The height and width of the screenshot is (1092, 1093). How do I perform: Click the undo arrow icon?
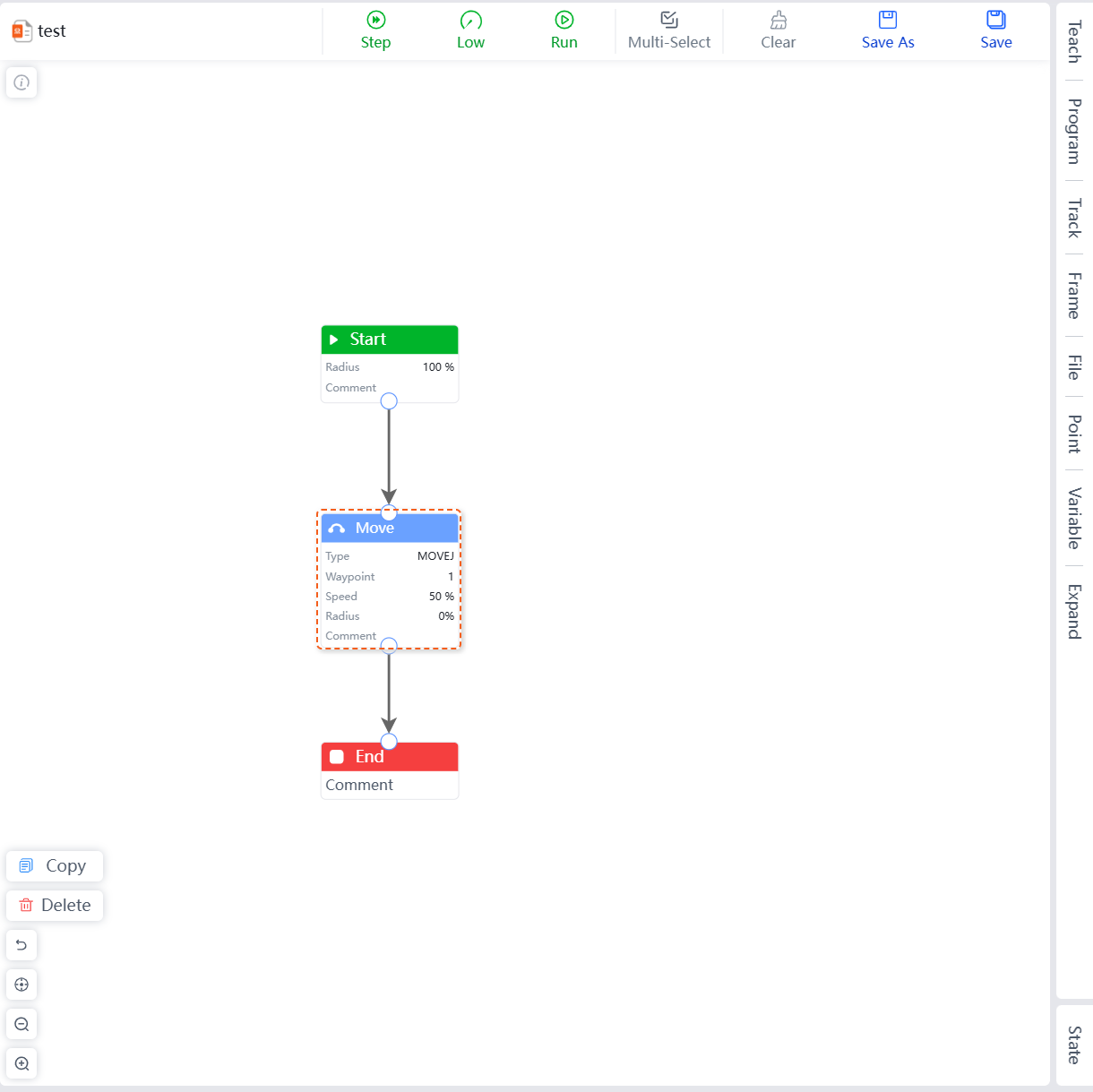22,945
